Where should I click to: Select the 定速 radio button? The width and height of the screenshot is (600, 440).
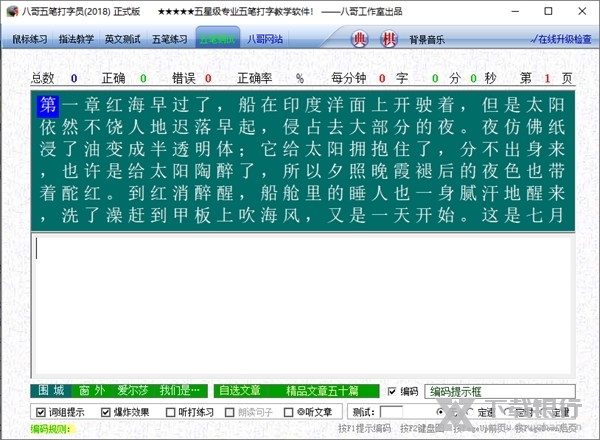click(470, 412)
